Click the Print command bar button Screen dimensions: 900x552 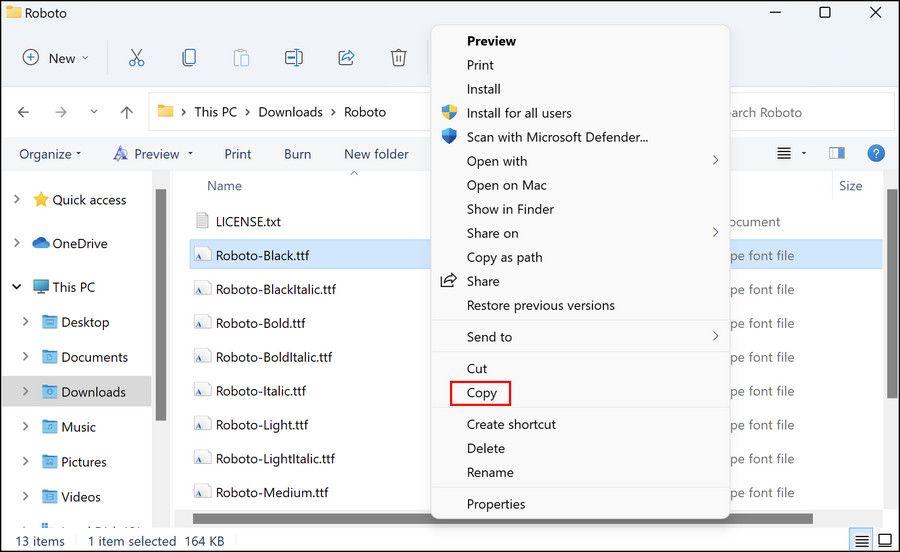coord(238,154)
